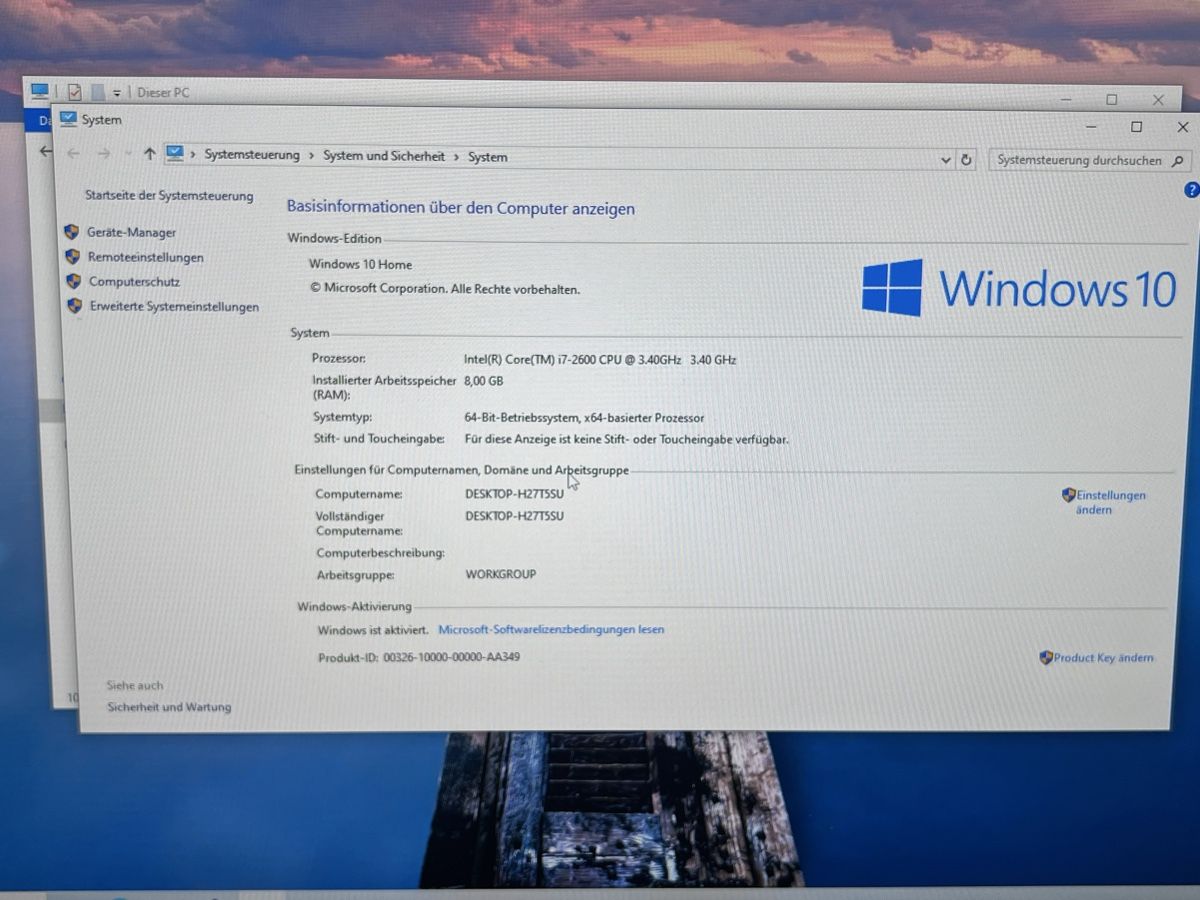
Task: Click the text Windows 10 Home
Action: [360, 265]
